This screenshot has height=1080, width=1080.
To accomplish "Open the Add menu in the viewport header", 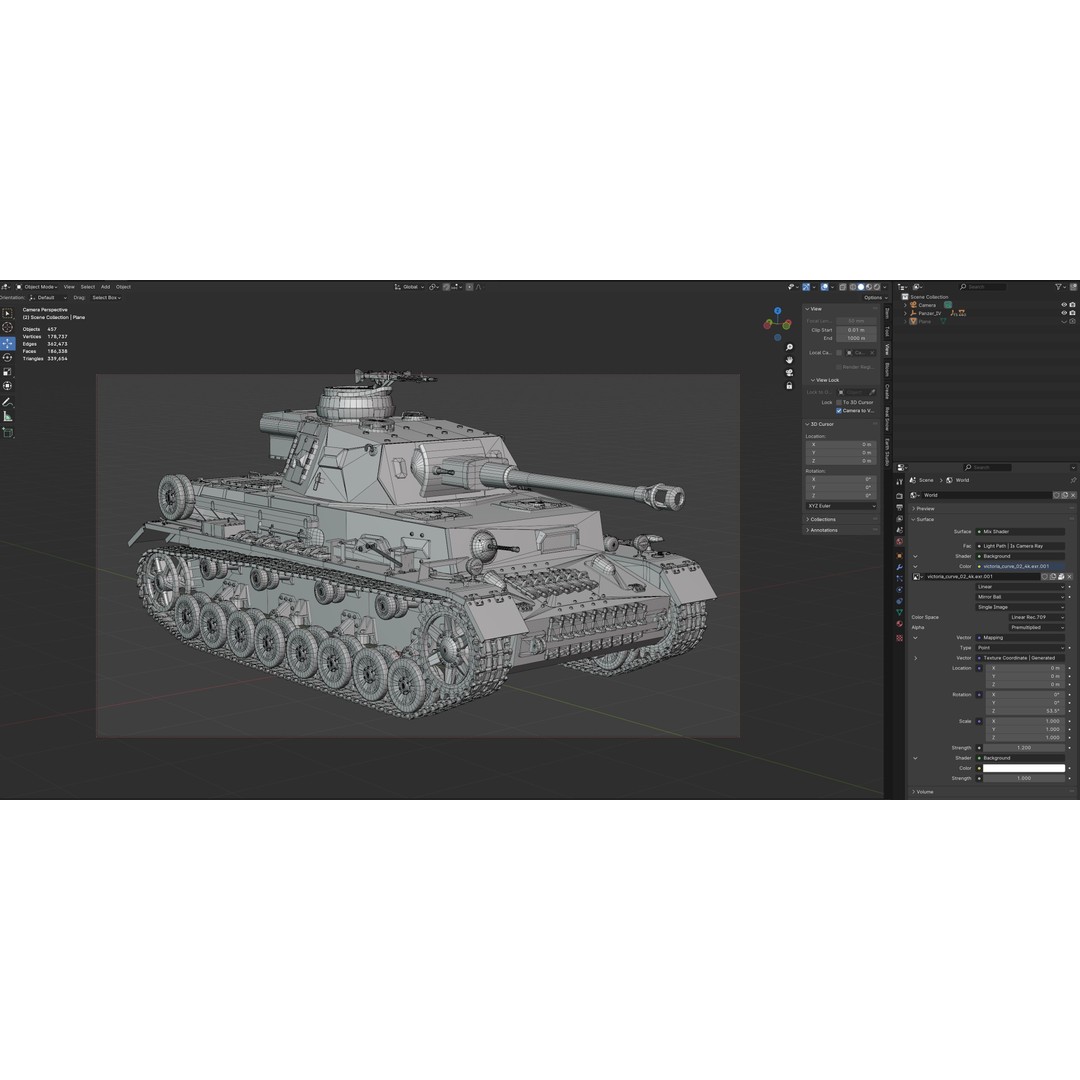I will pyautogui.click(x=106, y=286).
